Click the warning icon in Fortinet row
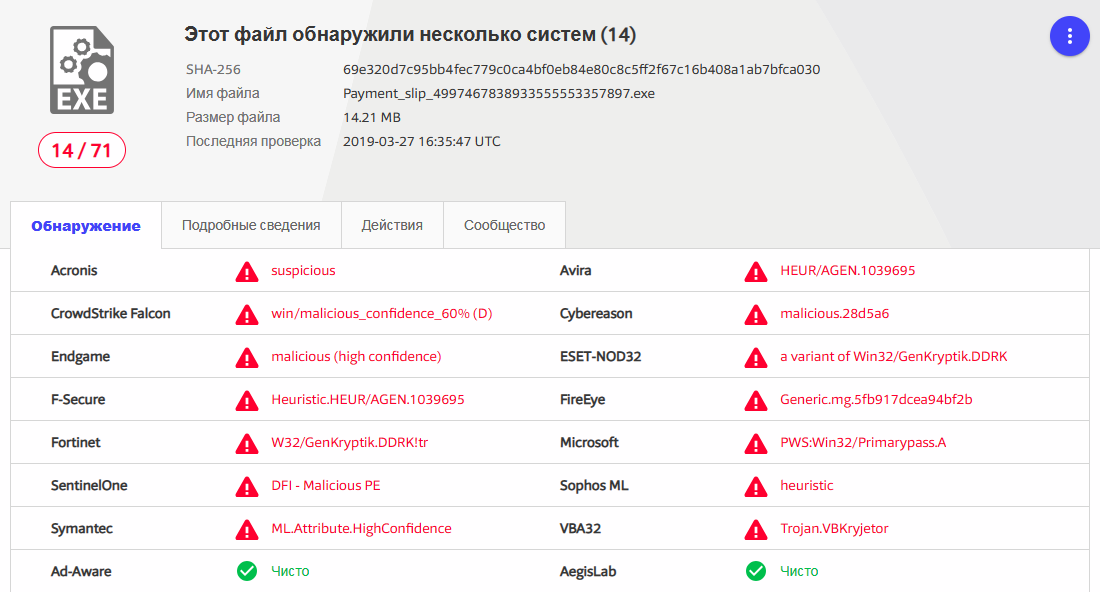 pos(246,443)
